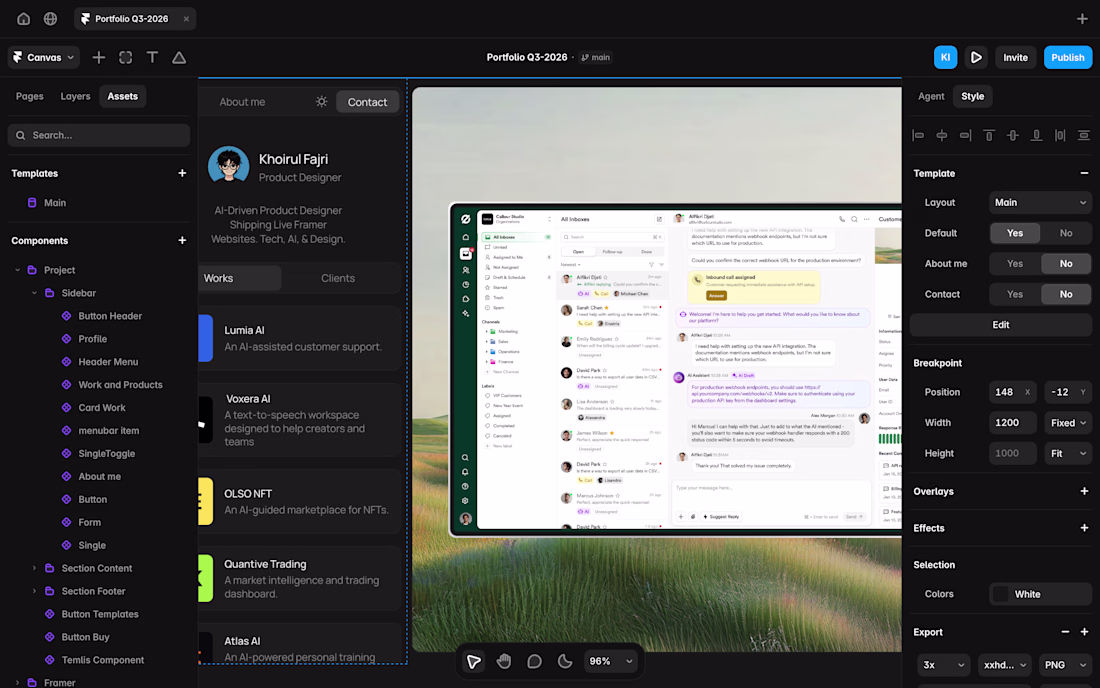1100x688 pixels.
Task: Collapse the Sidebar folder
Action: 34,293
